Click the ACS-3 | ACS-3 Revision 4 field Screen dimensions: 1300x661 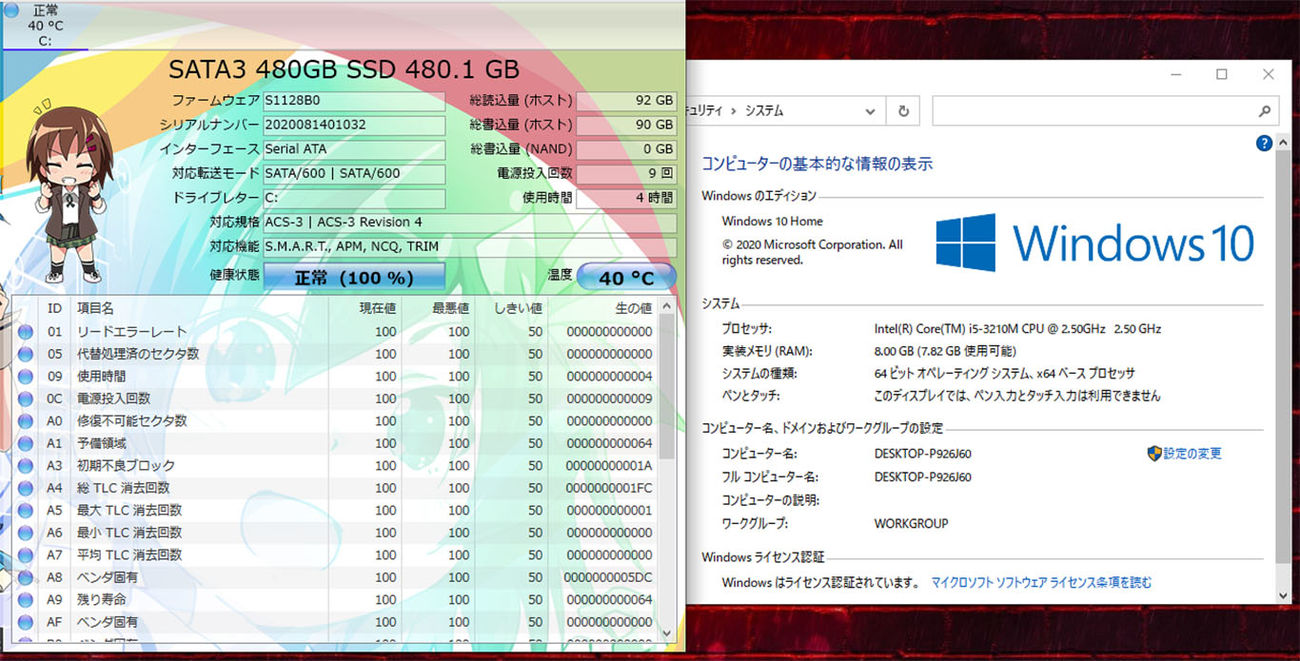[x=469, y=222]
